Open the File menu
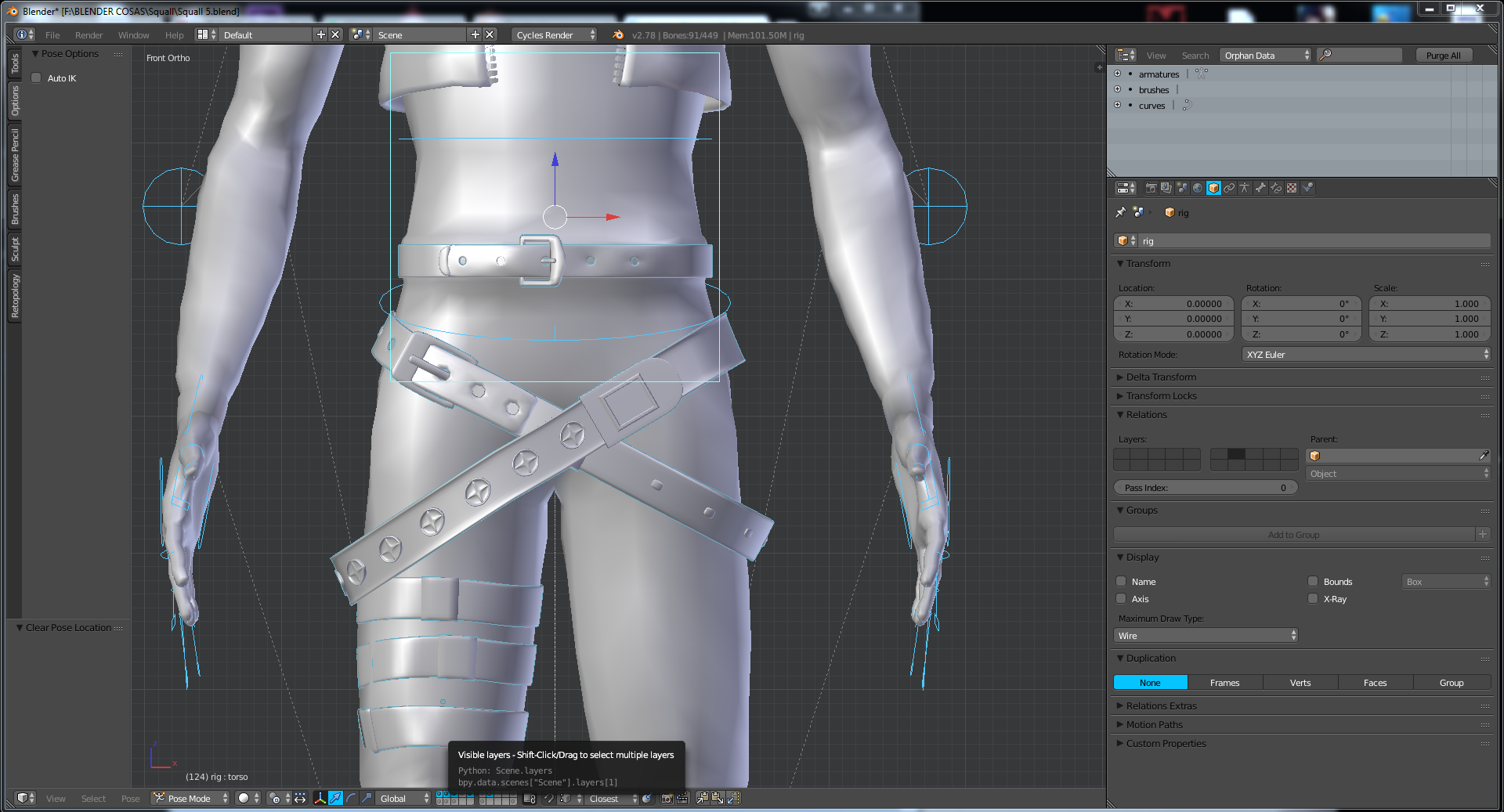The width and height of the screenshot is (1504, 812). 52,34
